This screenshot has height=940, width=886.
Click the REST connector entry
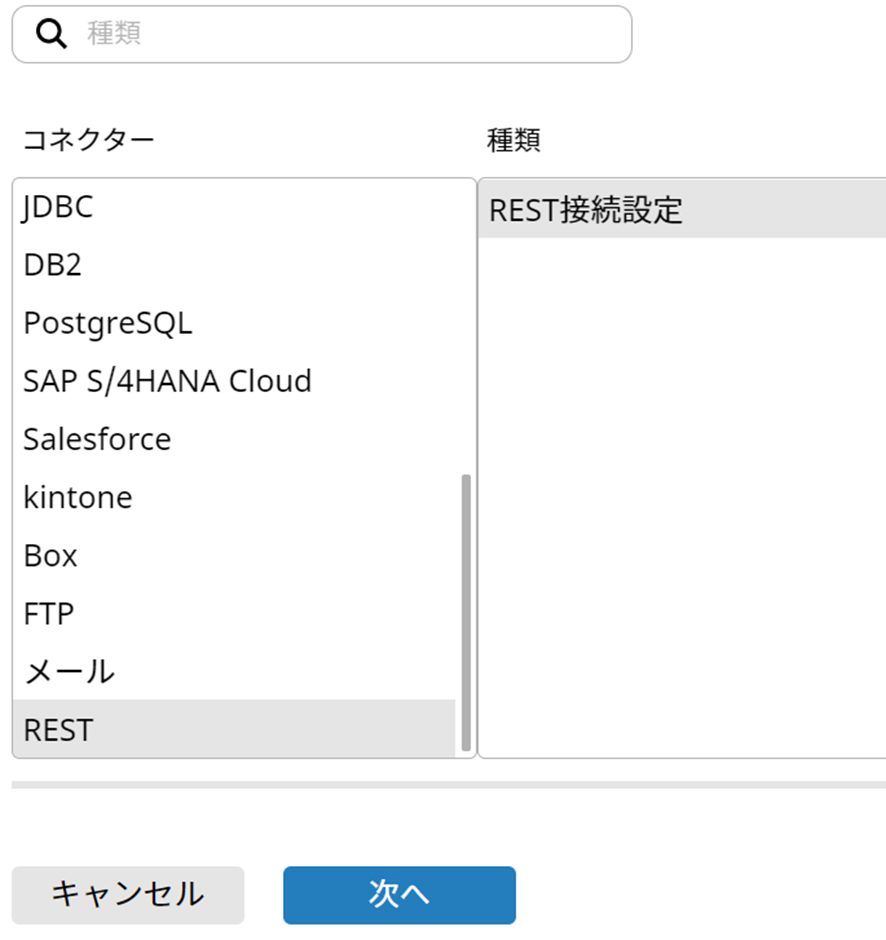[x=58, y=729]
